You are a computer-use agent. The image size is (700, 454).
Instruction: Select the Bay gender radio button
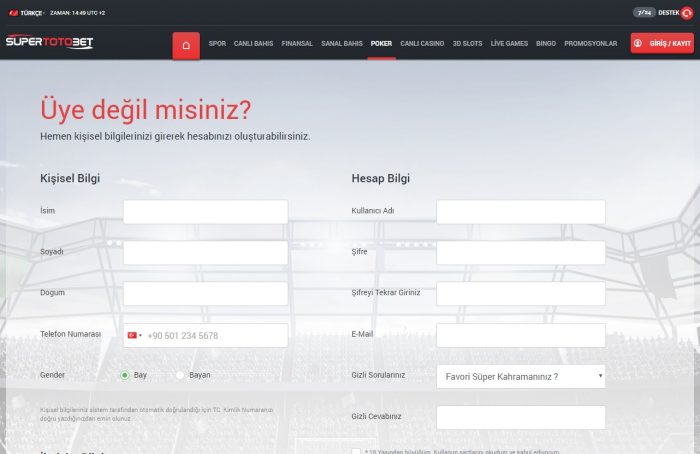(x=125, y=375)
